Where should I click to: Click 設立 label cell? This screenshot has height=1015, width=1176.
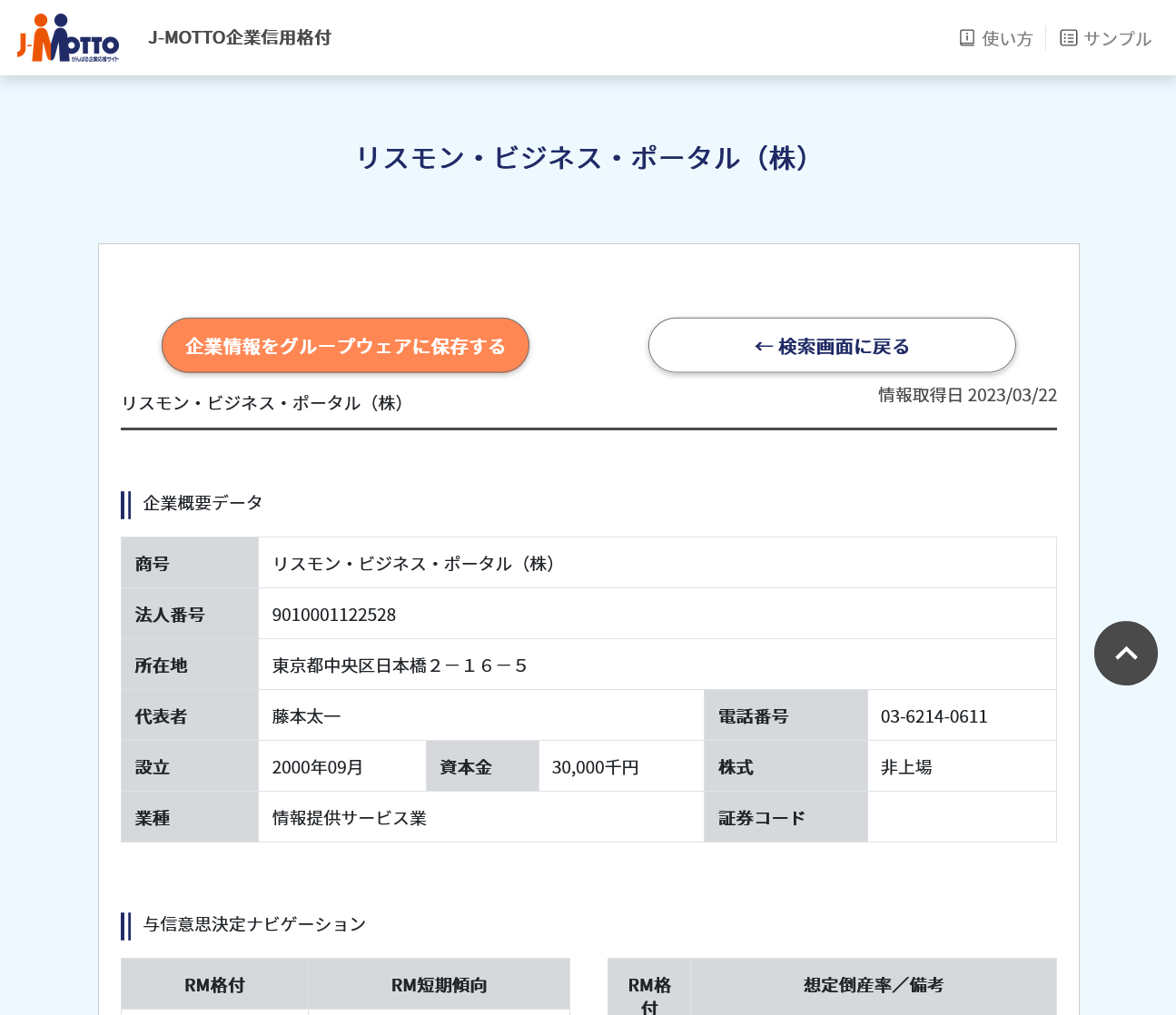[x=190, y=766]
